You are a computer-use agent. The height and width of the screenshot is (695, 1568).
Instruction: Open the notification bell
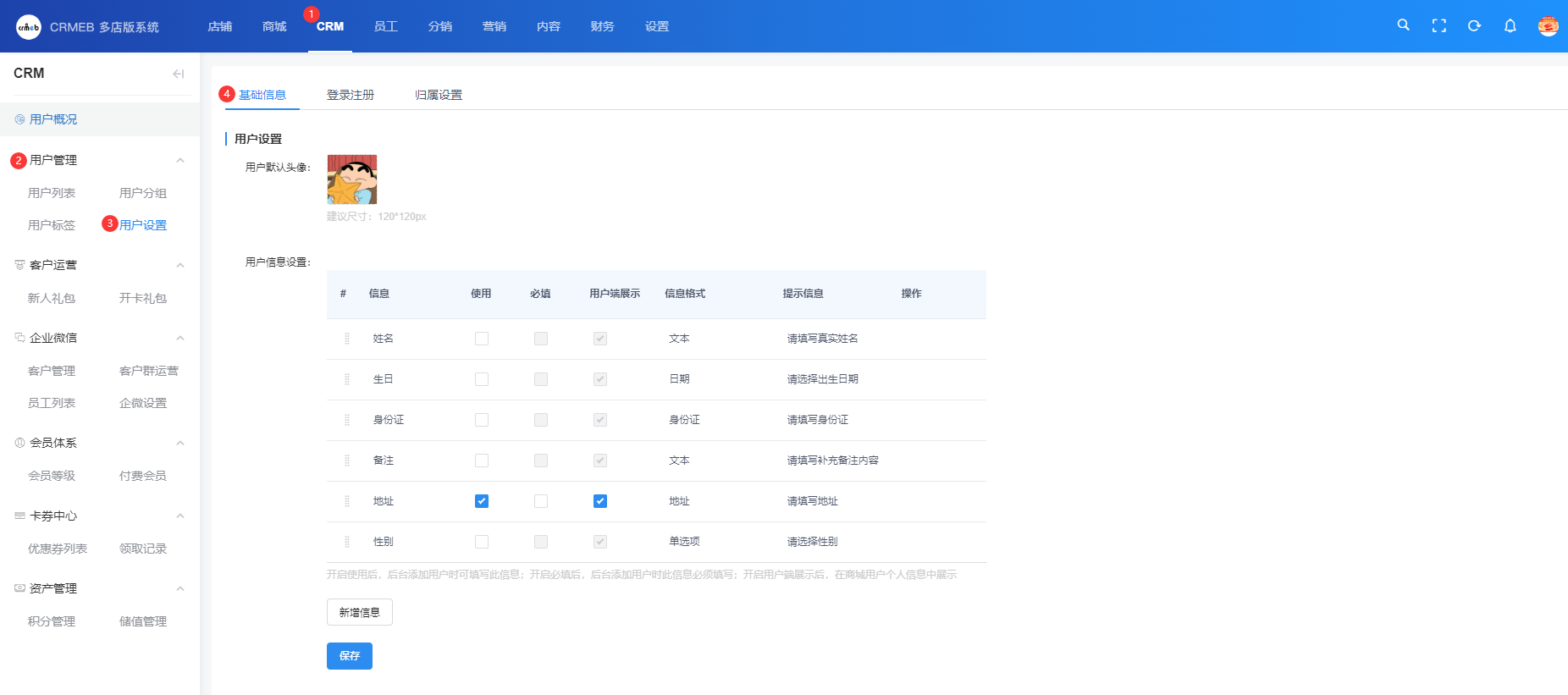click(x=1510, y=26)
